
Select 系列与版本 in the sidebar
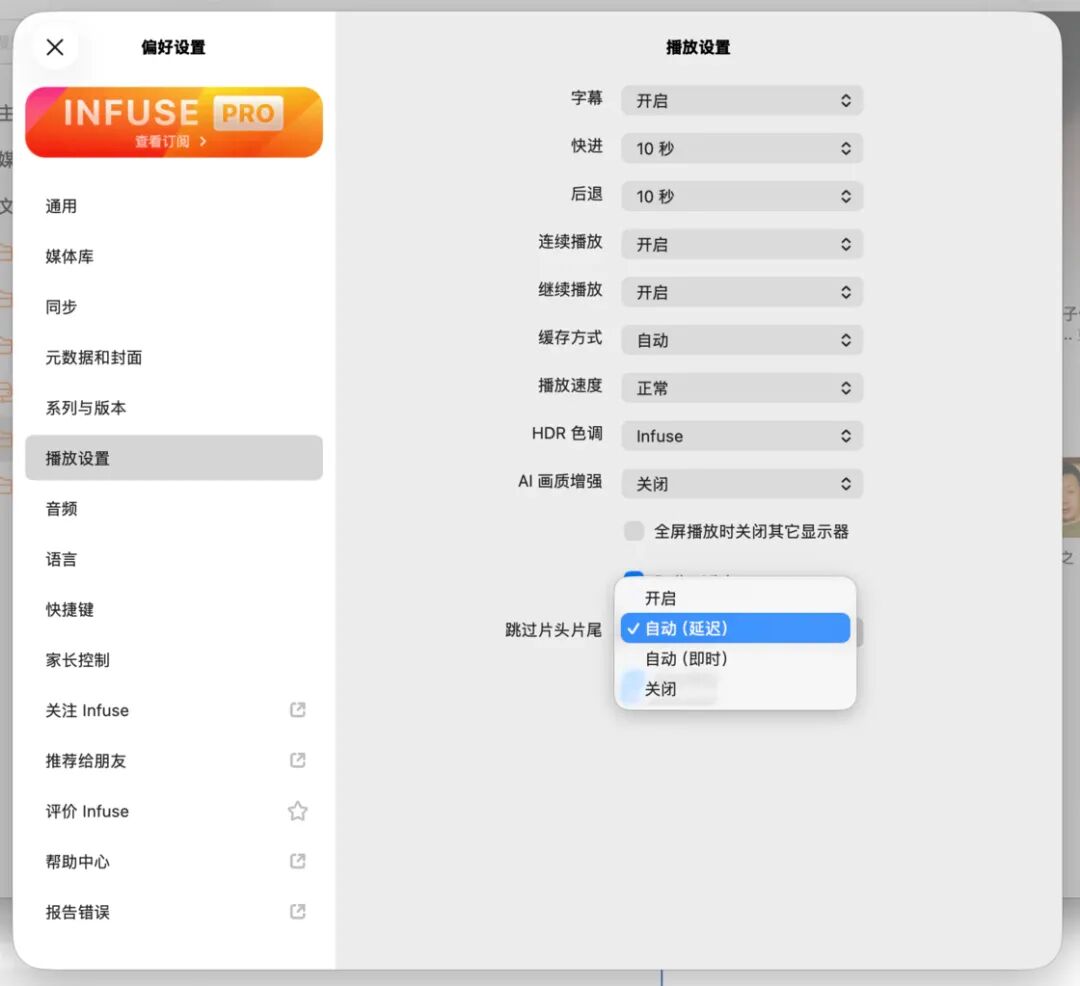pos(174,408)
